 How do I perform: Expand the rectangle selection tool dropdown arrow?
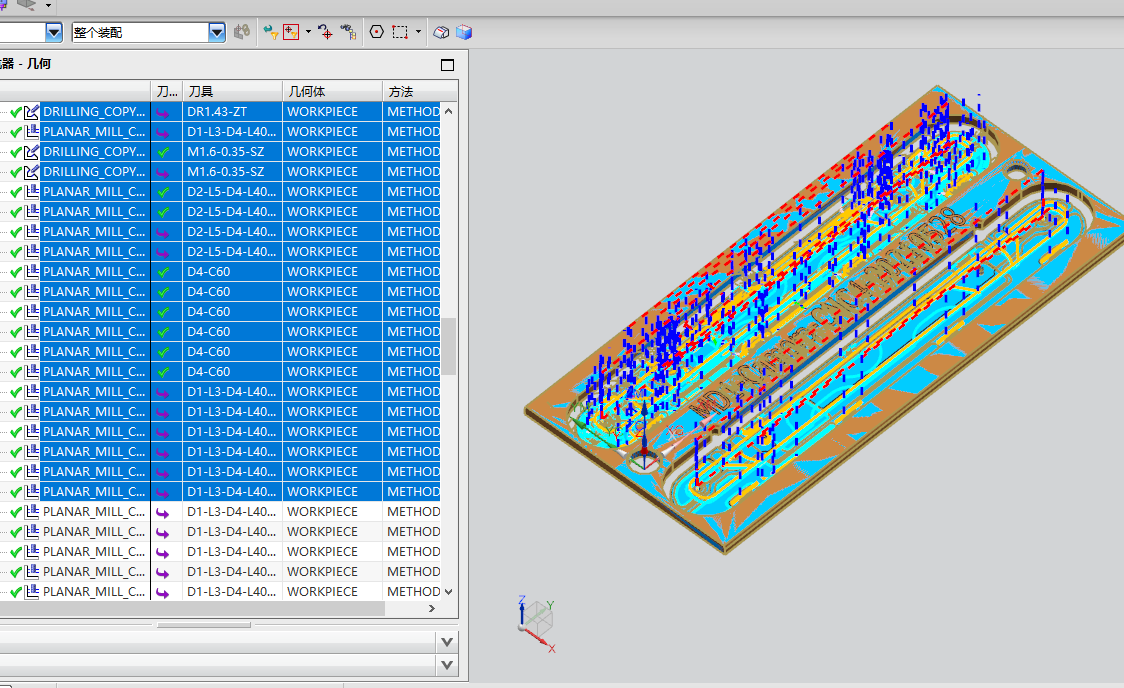(418, 32)
